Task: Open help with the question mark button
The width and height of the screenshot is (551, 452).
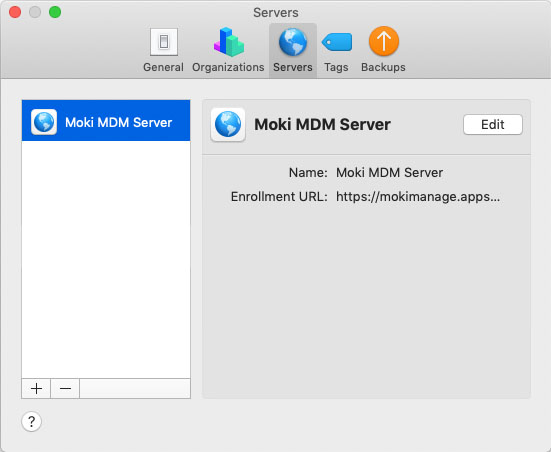Action: tap(32, 421)
